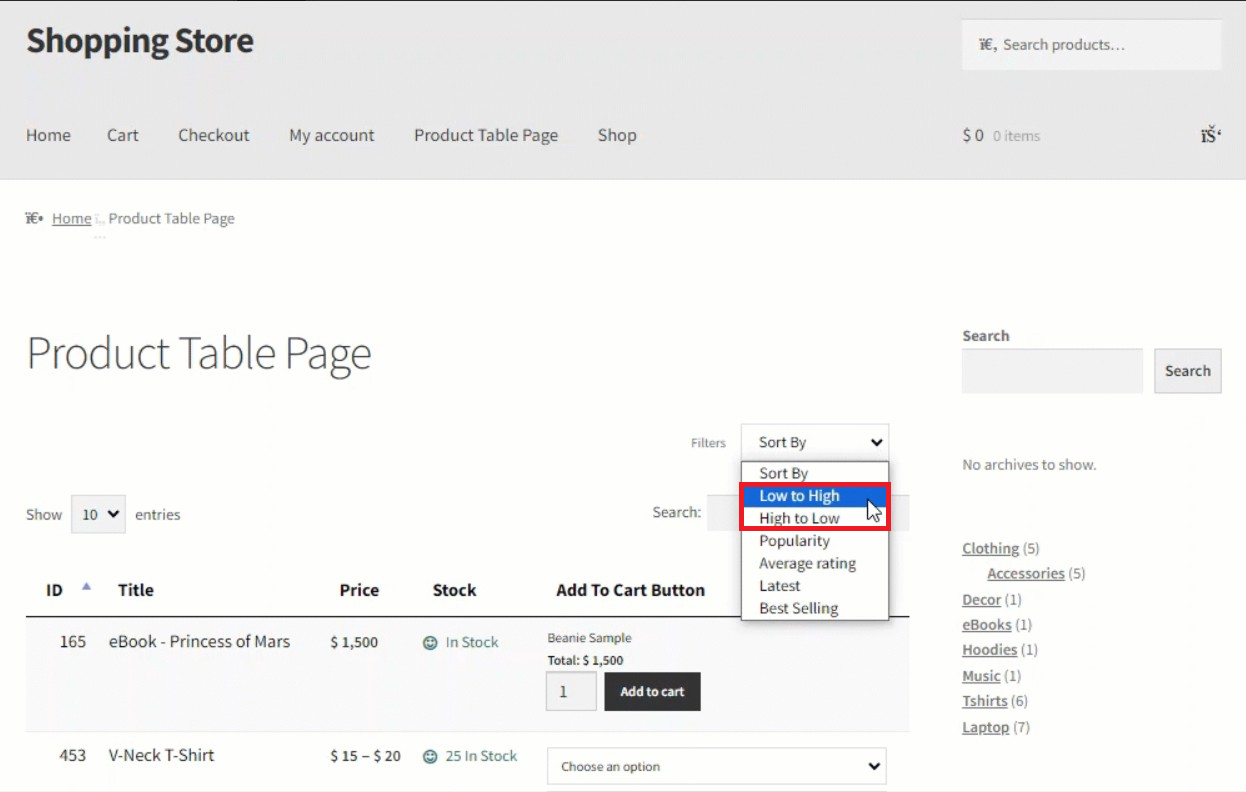This screenshot has height=792, width=1246.
Task: Click the ID cell 165
Action: coord(73,642)
